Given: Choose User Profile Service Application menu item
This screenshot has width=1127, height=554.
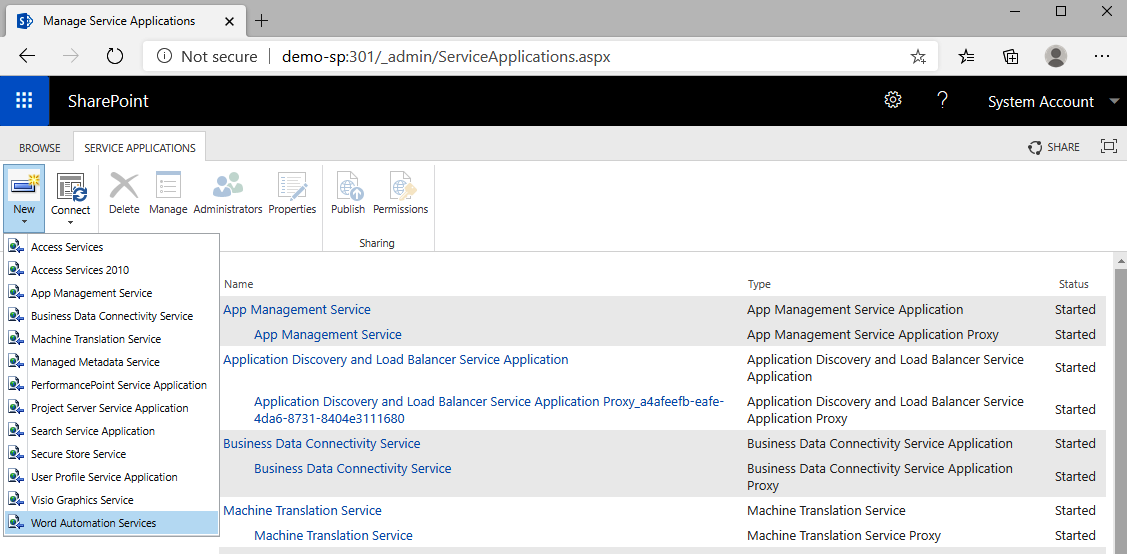Looking at the screenshot, I should coord(111,477).
